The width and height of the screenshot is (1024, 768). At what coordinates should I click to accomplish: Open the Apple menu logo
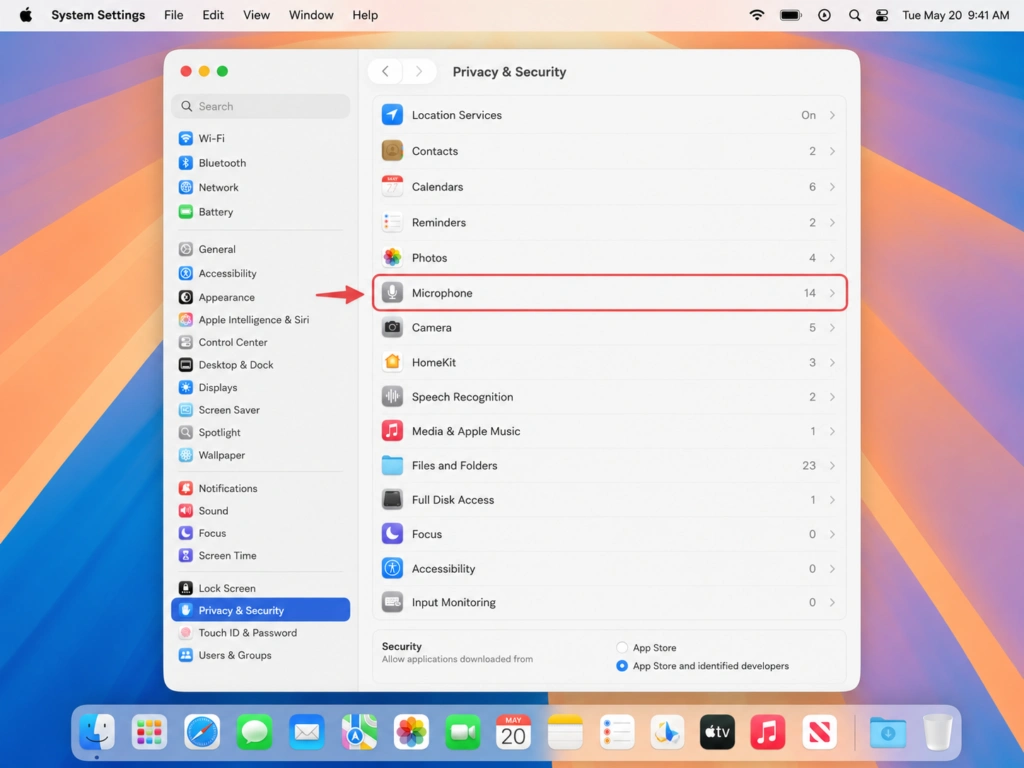click(25, 14)
